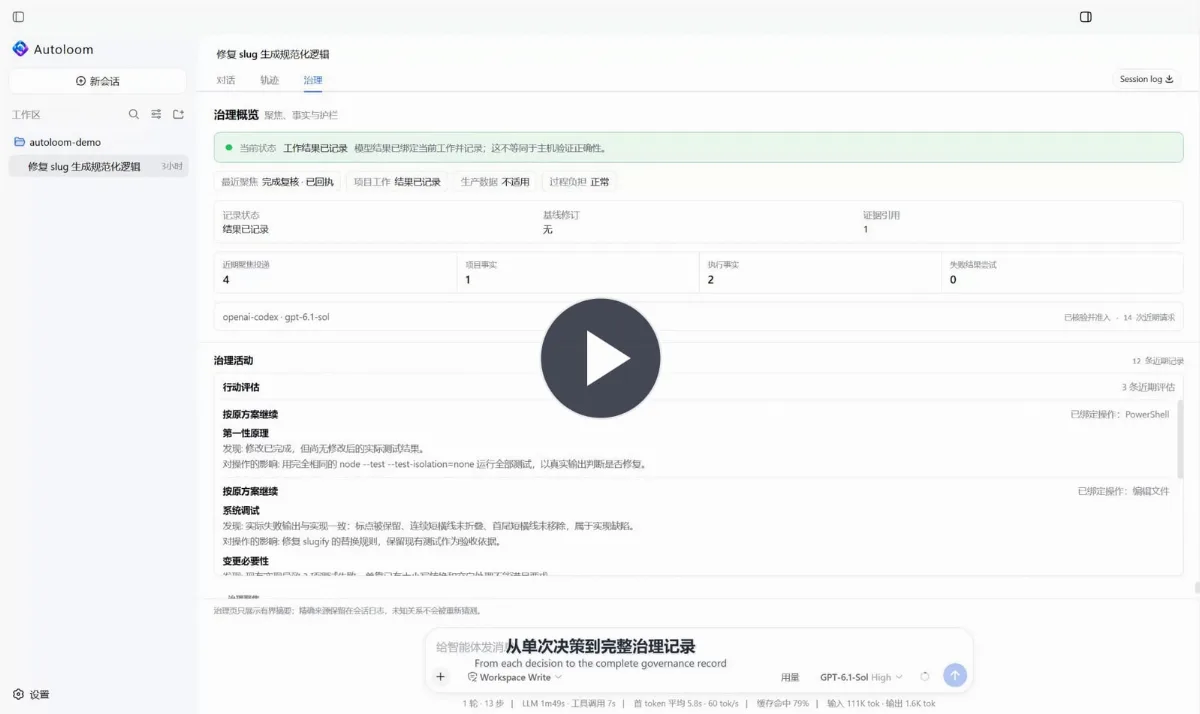
Task: Search the workspace with magnifier icon
Action: (x=134, y=115)
